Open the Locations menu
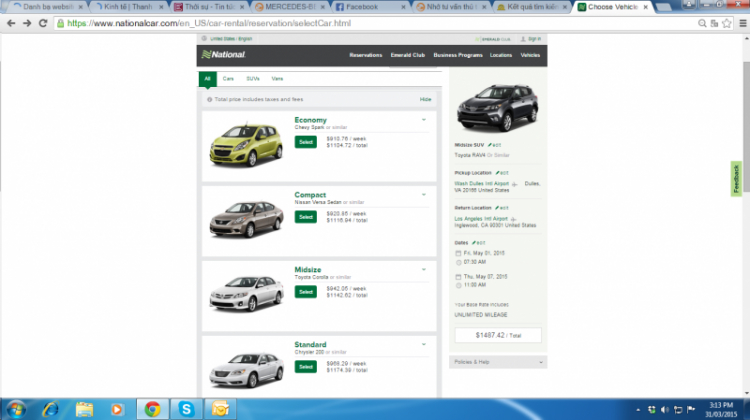The height and width of the screenshot is (420, 750). tap(501, 55)
